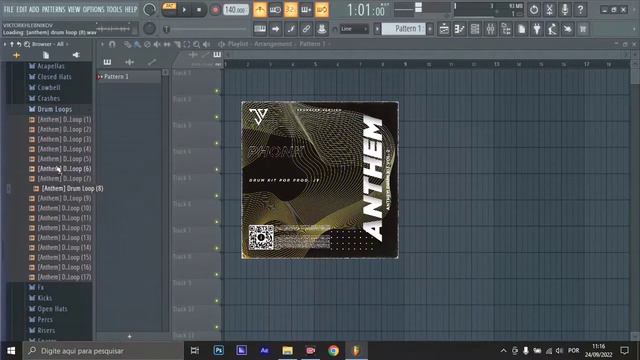Screen dimensions: 640x360
Task: Click the step editing arrow icon
Action: click(275, 29)
